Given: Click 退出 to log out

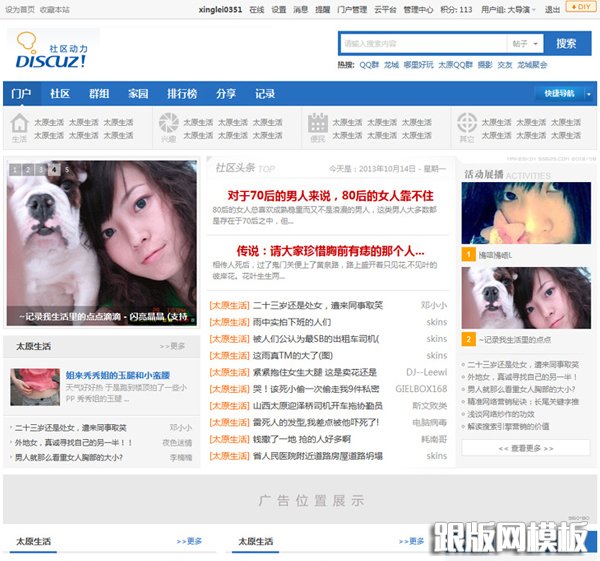Looking at the screenshot, I should coord(552,10).
